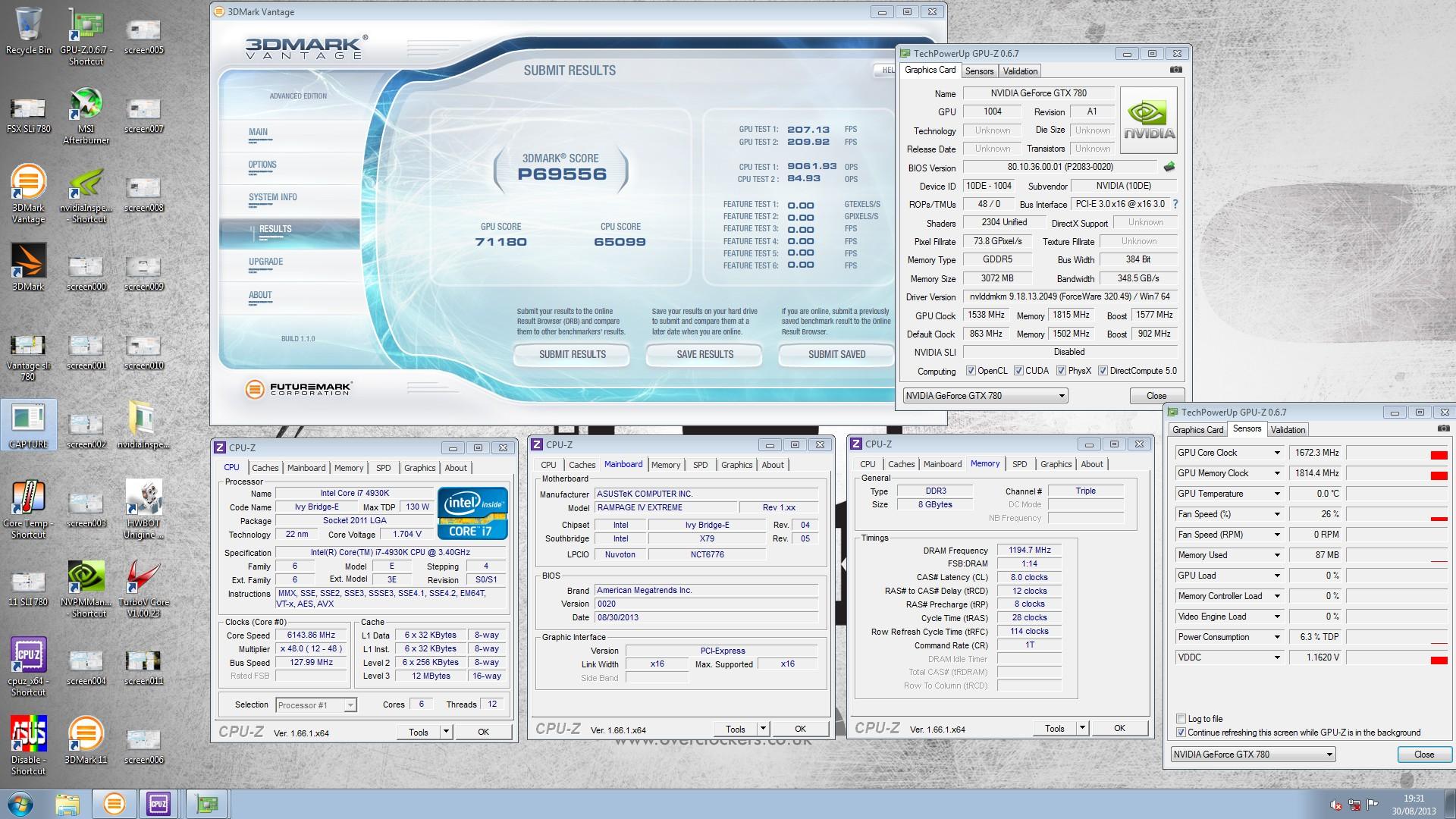The width and height of the screenshot is (1456, 819).
Task: Expand CPU-Z Tools dropdown arrow in CPU window
Action: (x=446, y=732)
